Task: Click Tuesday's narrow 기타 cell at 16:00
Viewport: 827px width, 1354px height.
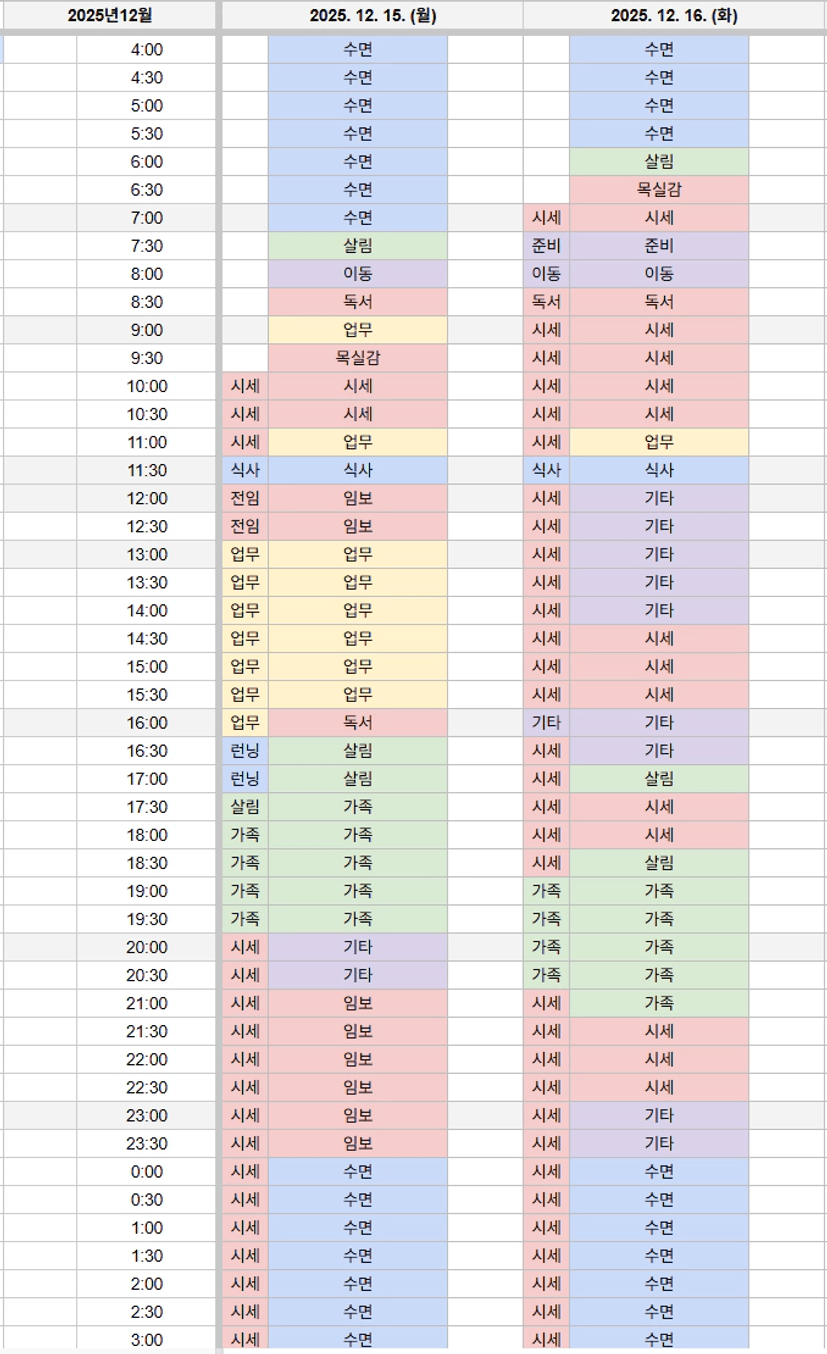Action: [x=546, y=723]
